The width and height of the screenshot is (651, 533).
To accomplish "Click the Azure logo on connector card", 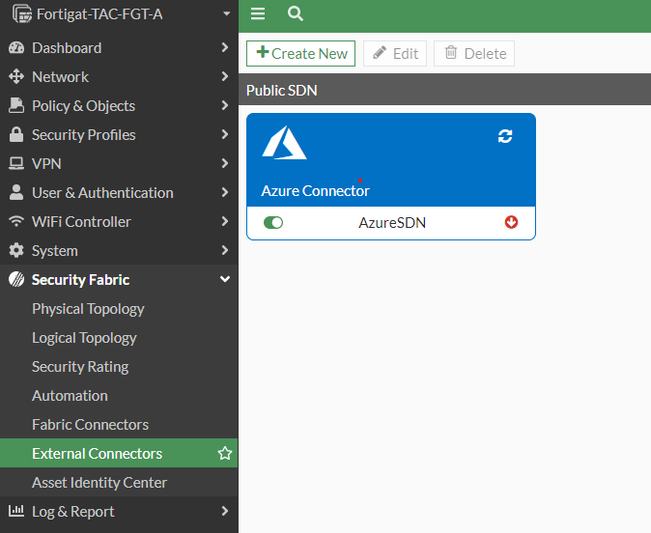I will click(x=284, y=144).
